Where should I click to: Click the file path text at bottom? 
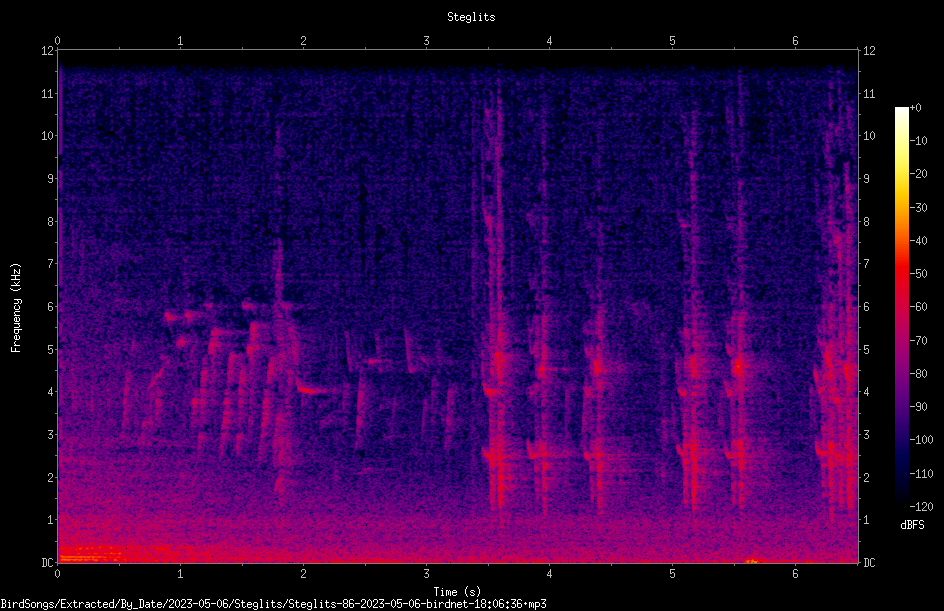(273, 604)
